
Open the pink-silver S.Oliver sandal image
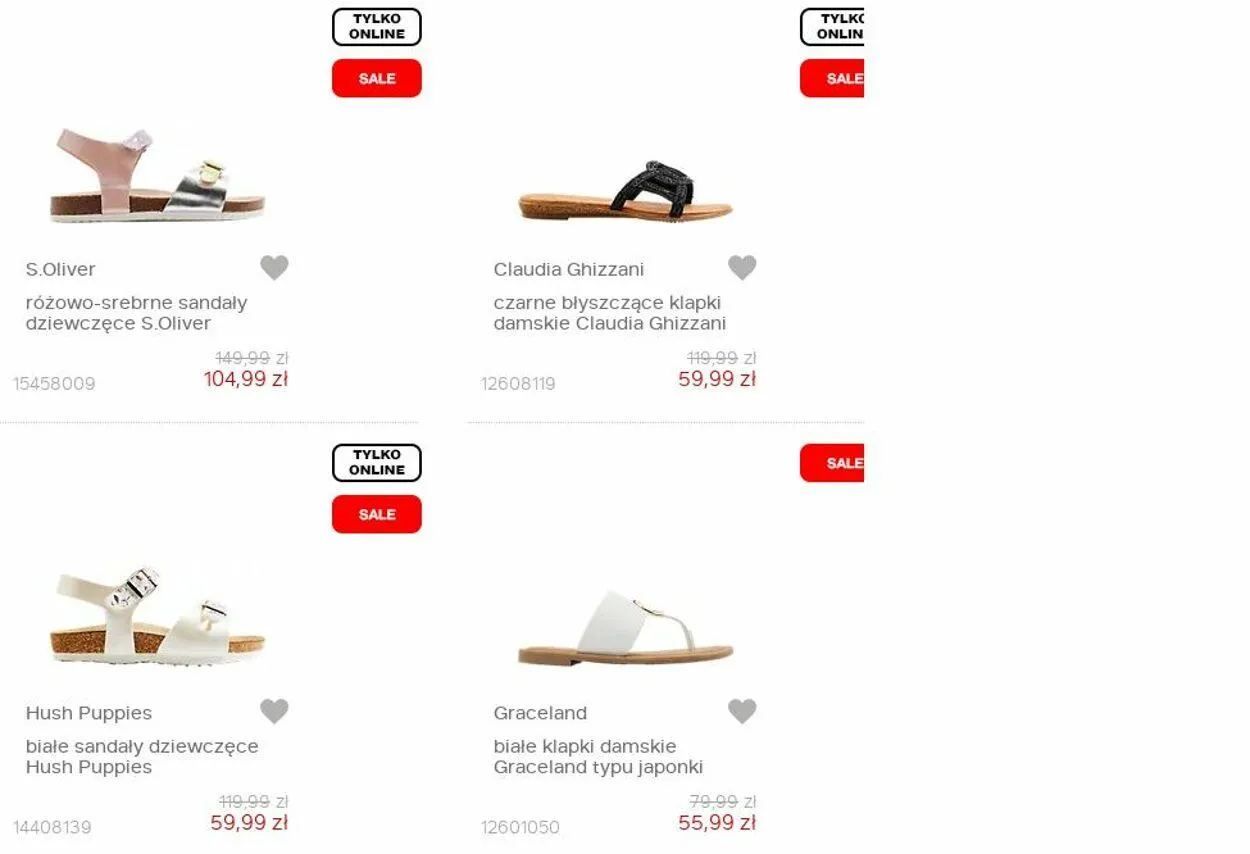pyautogui.click(x=158, y=175)
